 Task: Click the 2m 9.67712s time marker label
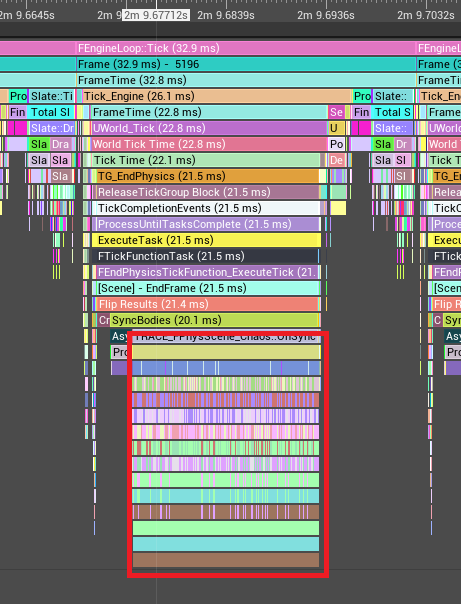(x=156, y=15)
